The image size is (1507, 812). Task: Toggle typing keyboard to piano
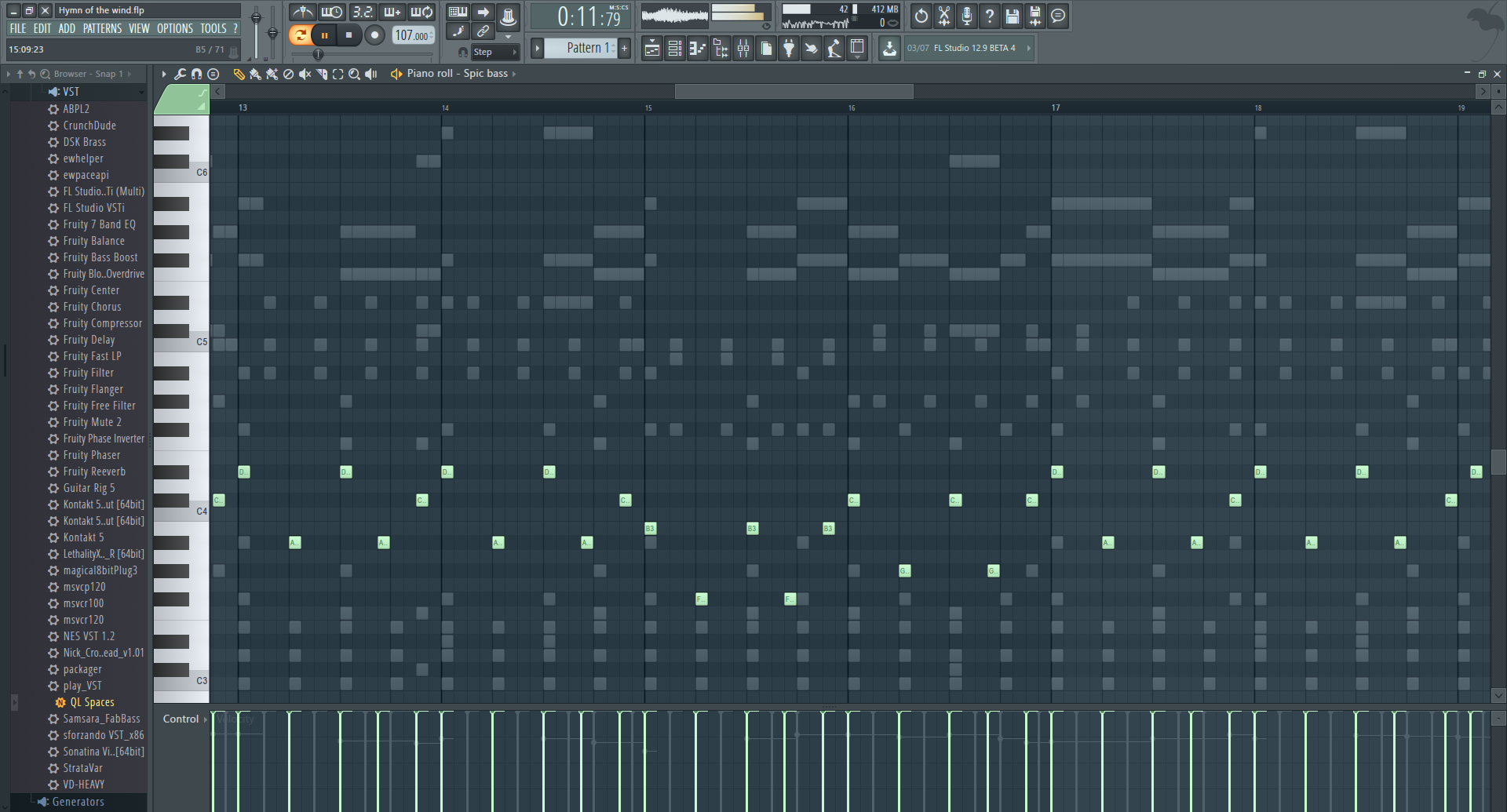[458, 12]
